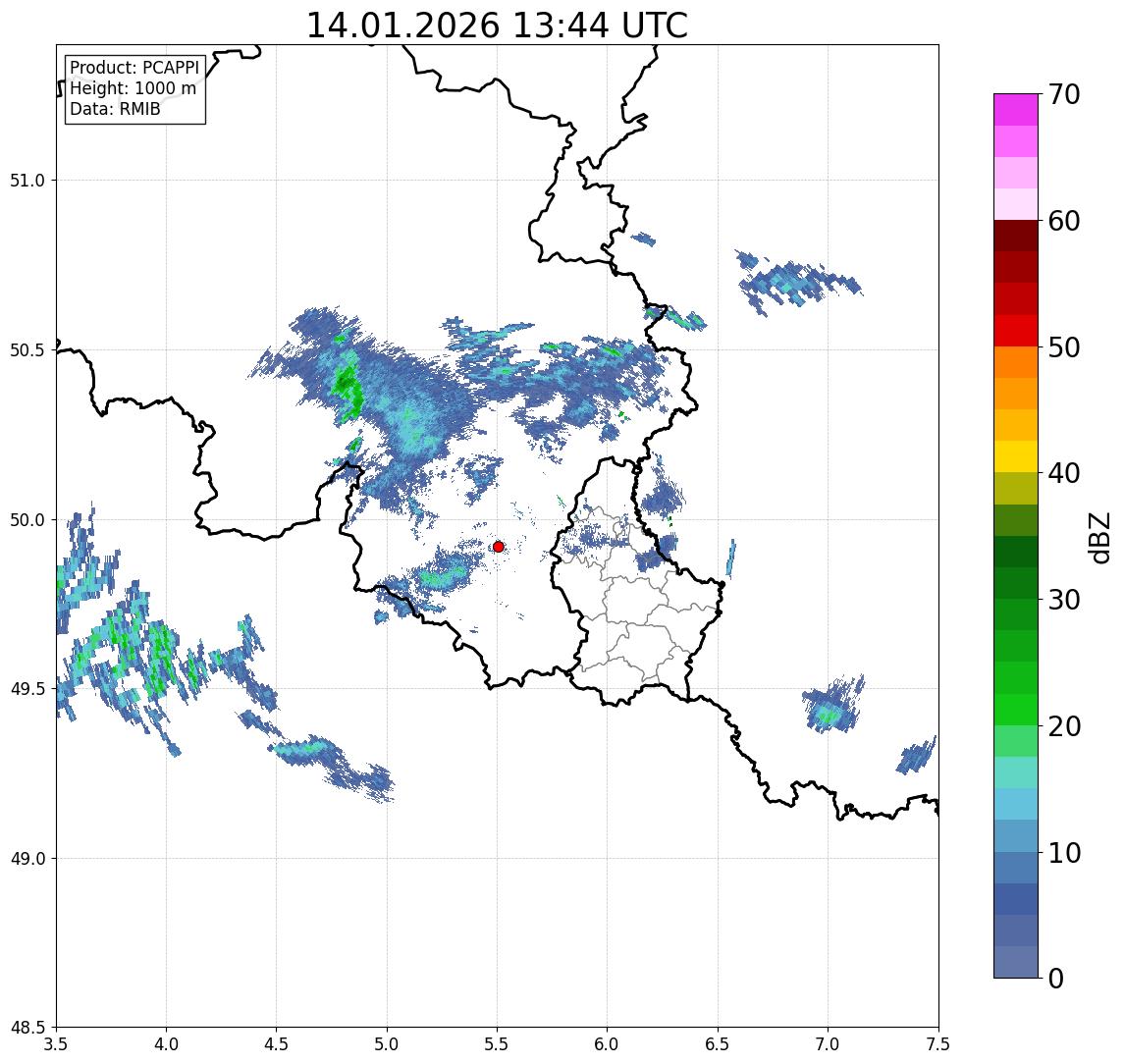The height and width of the screenshot is (1064, 1124).
Task: Click the latitude axis label 49.0
Action: (x=27, y=858)
